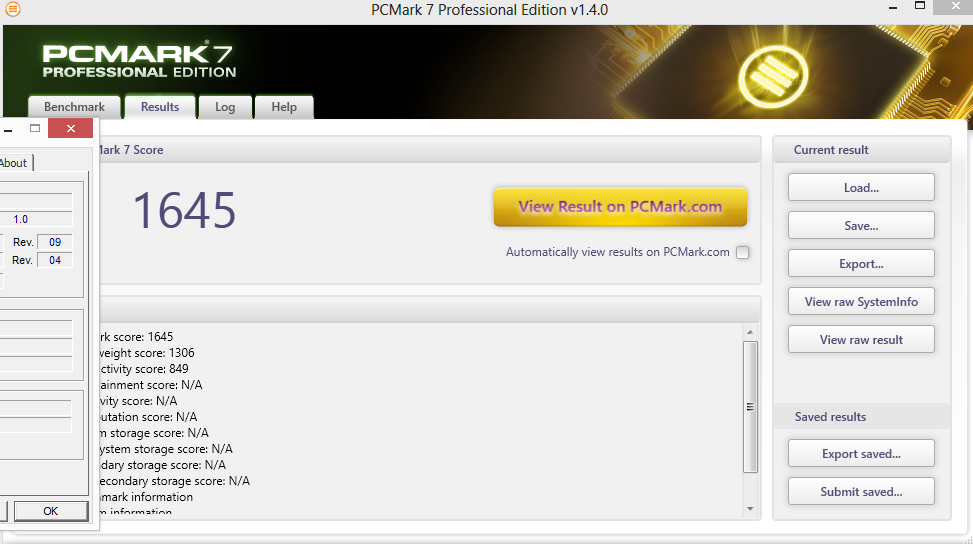This screenshot has width=973, height=544.
Task: Select the 'utation score: N/A' line
Action: point(148,417)
